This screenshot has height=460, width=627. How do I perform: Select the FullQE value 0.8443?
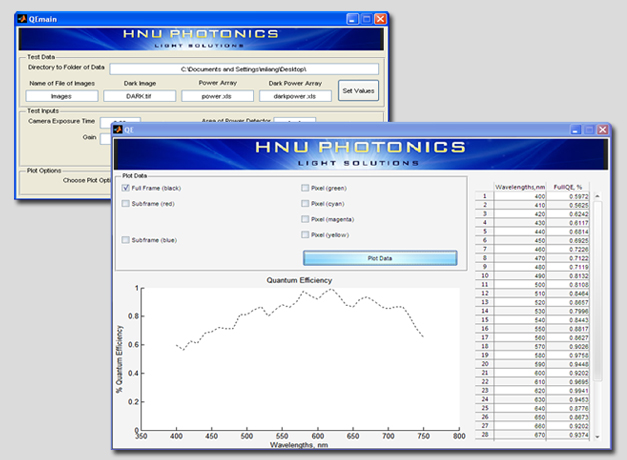[568, 320]
